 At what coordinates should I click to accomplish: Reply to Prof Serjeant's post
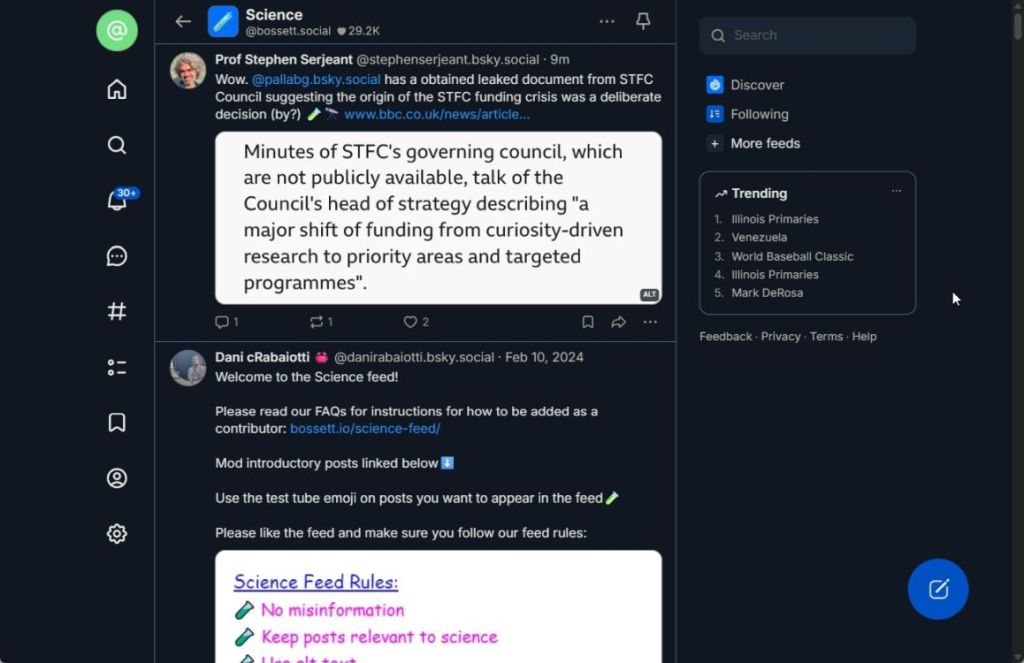(222, 322)
